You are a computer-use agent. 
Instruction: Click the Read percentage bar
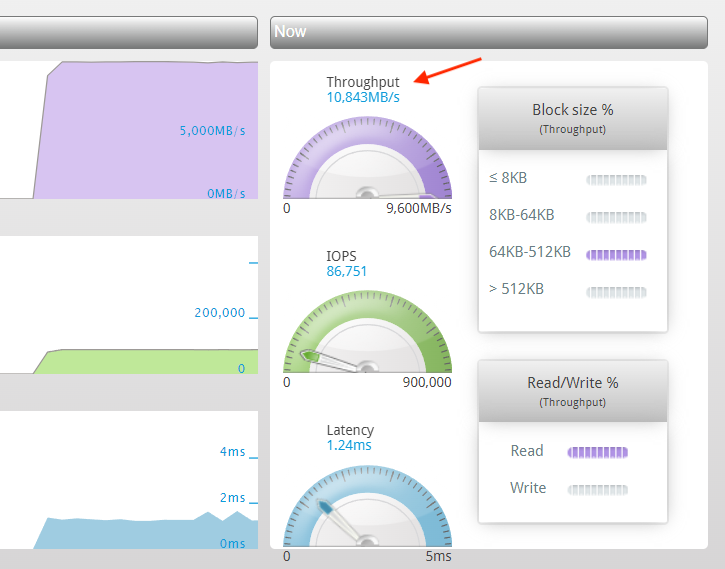(598, 452)
